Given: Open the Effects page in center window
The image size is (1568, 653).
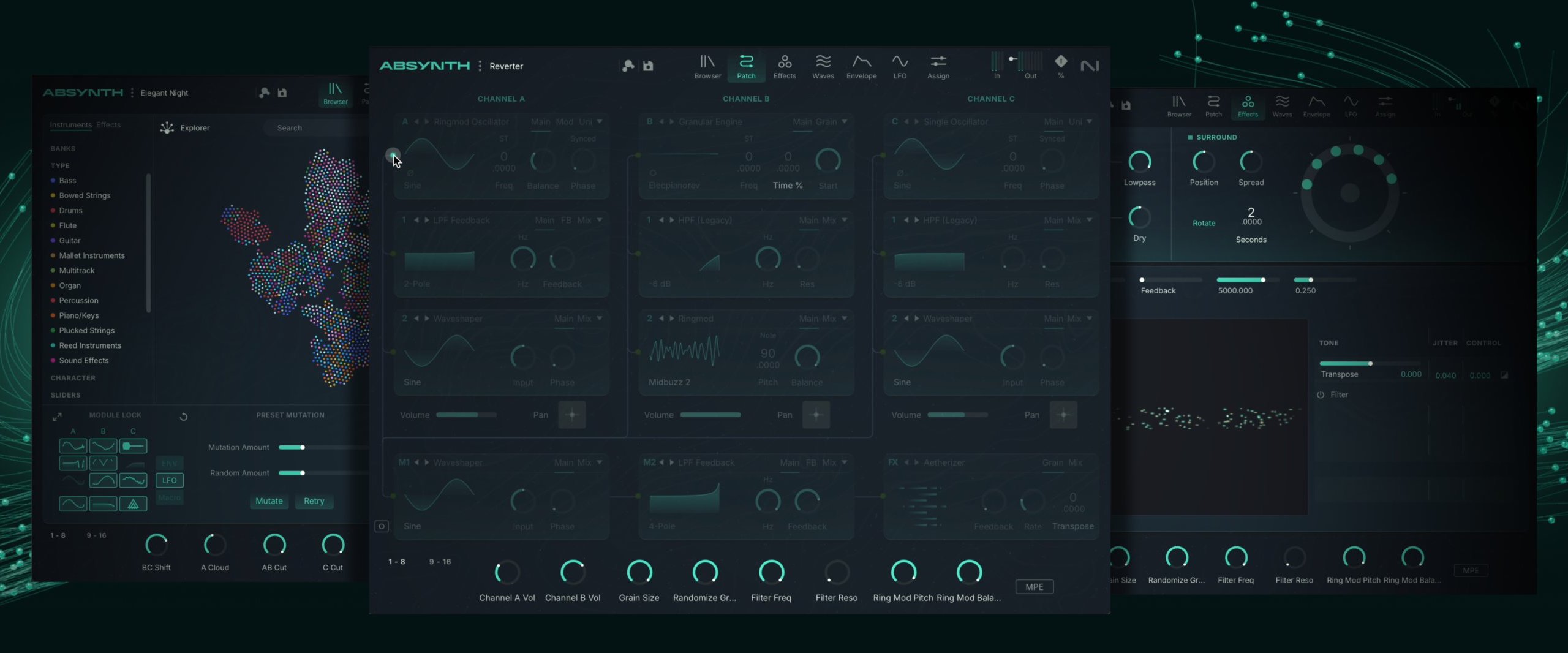Looking at the screenshot, I should pyautogui.click(x=784, y=66).
